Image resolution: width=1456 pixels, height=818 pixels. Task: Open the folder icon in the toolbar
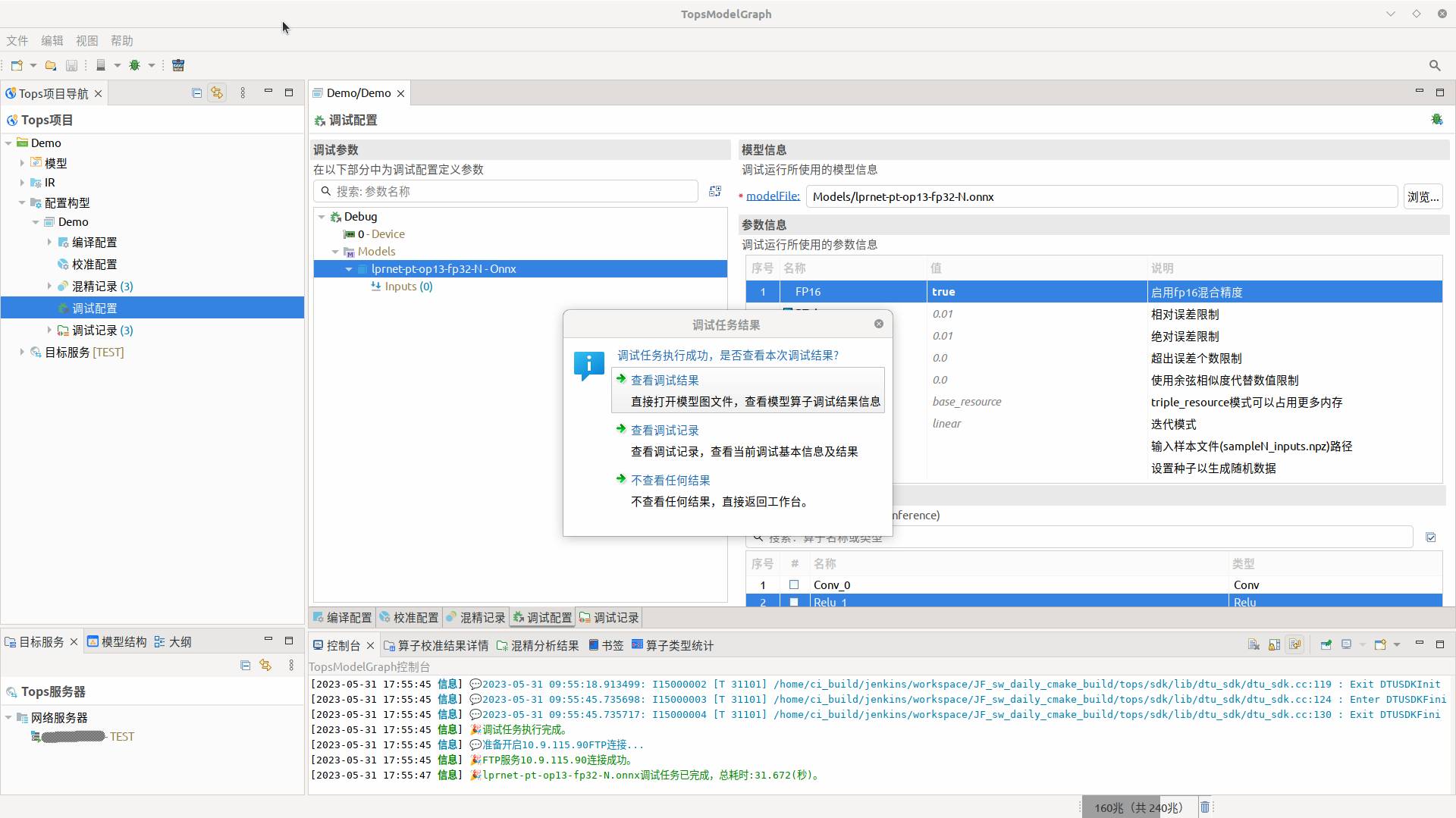(x=51, y=65)
